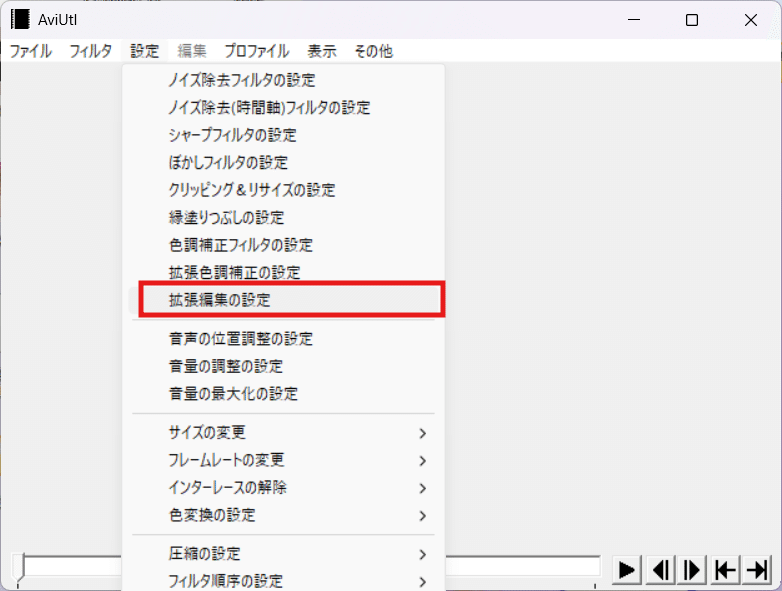Open the プロファイル menu
Viewport: 782px width, 591px height.
pyautogui.click(x=257, y=51)
